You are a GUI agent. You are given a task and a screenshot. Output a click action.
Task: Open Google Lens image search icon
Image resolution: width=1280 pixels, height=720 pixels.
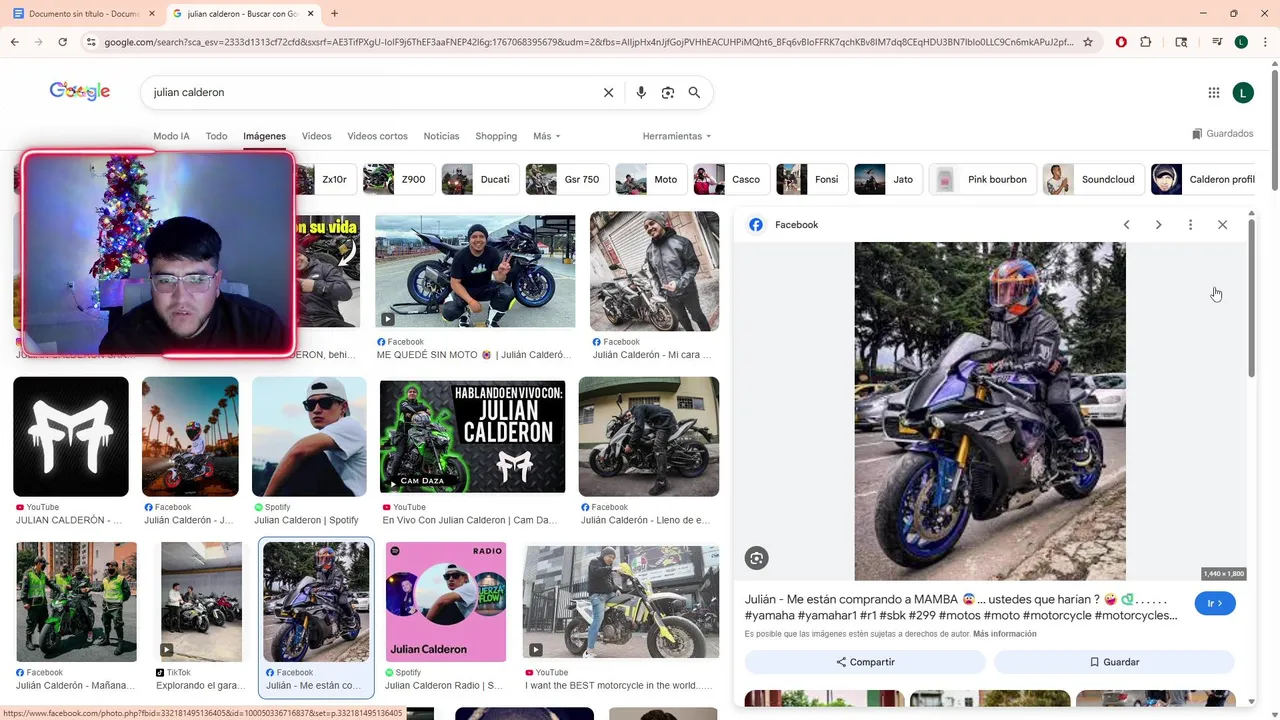(x=668, y=92)
